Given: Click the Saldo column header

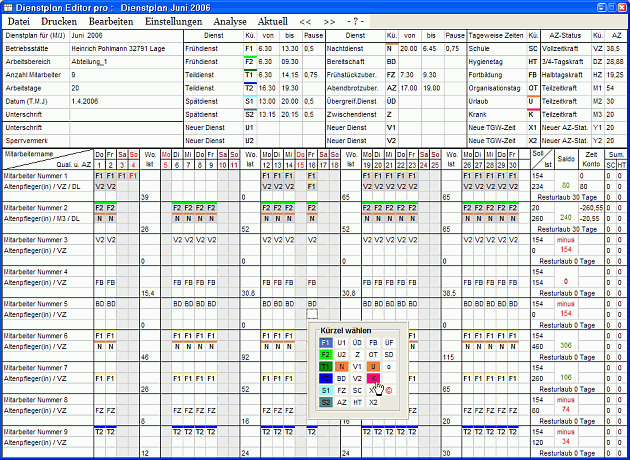Looking at the screenshot, I should point(566,159).
